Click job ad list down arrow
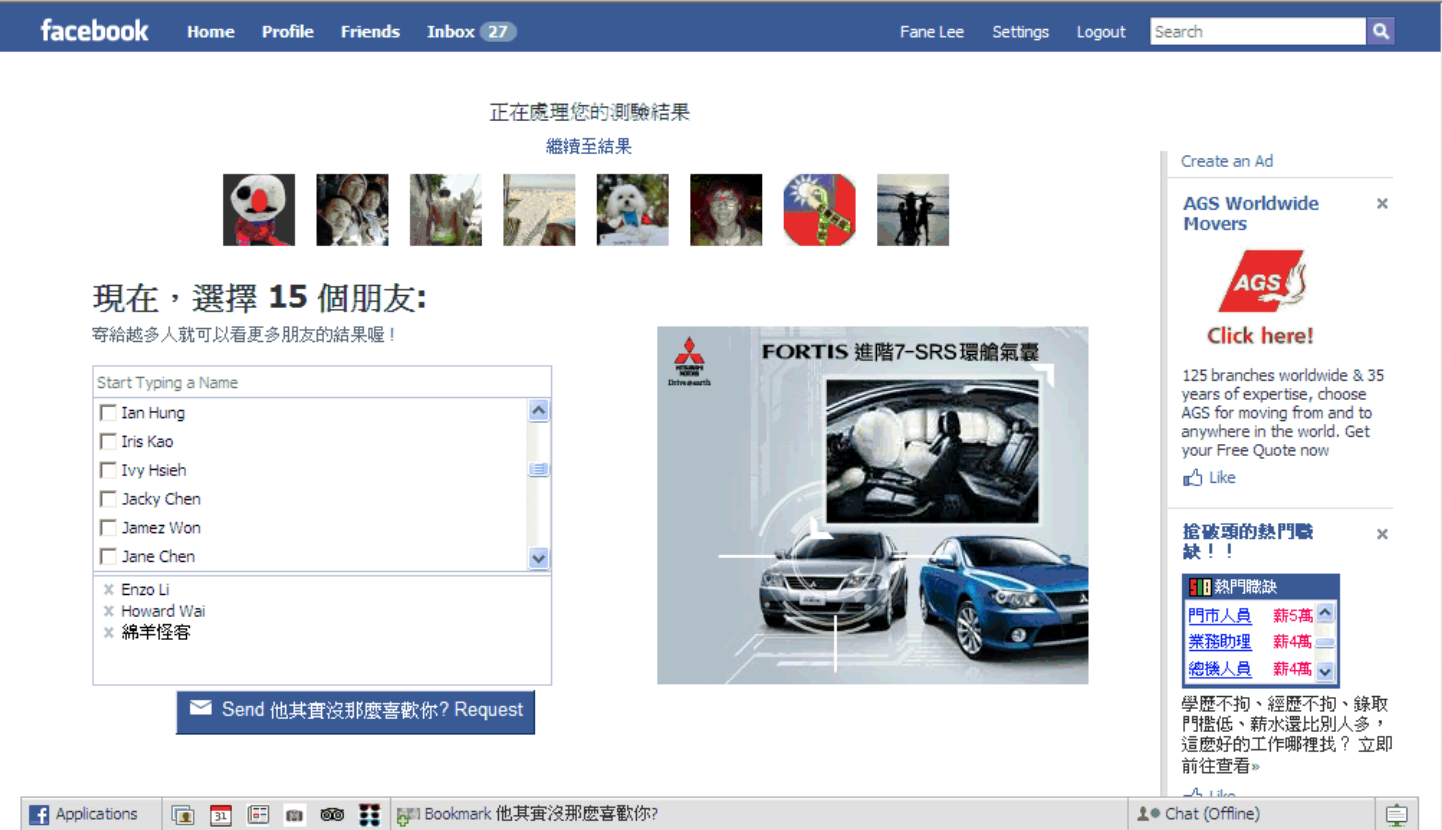1442x830 pixels. tap(1325, 671)
